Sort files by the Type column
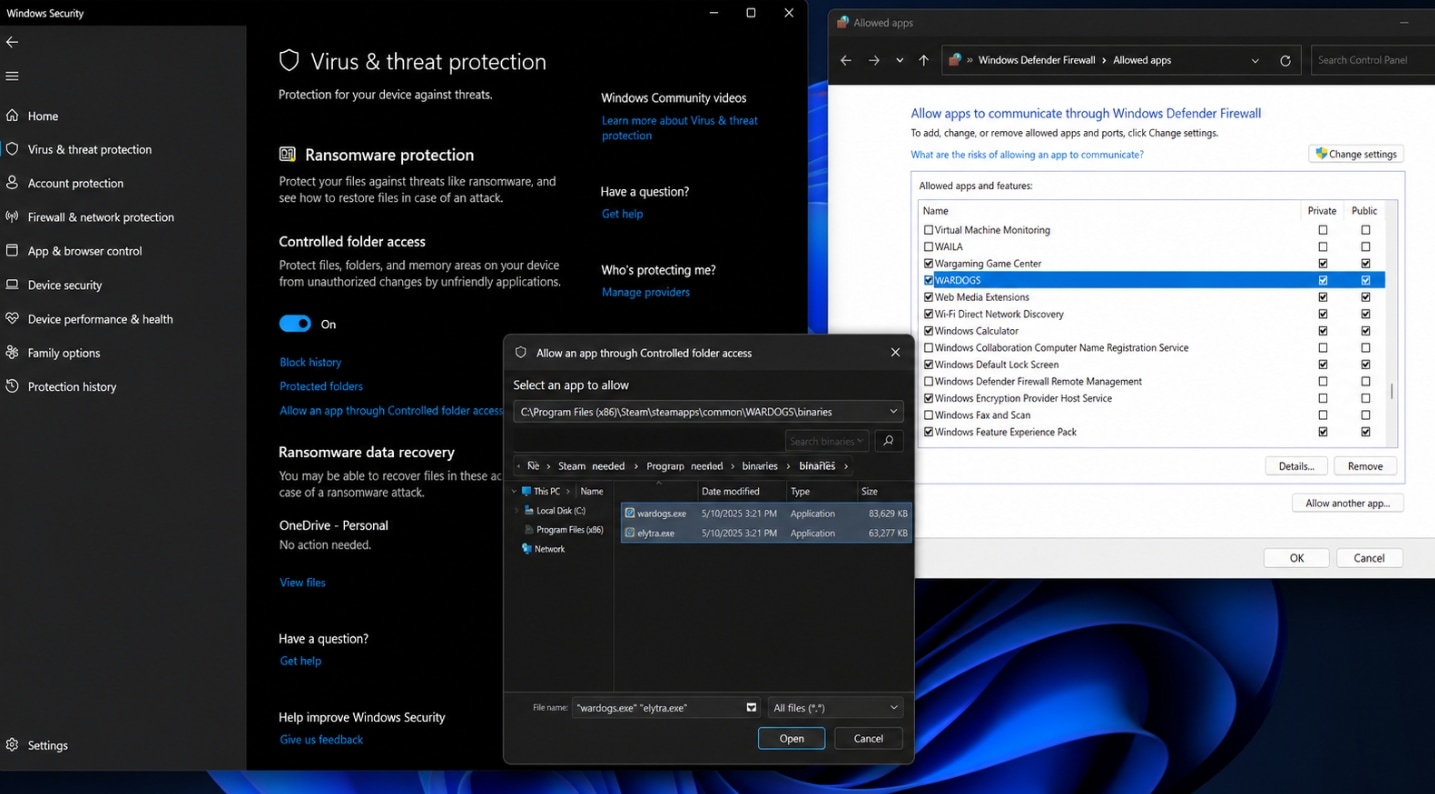The image size is (1435, 794). point(801,492)
